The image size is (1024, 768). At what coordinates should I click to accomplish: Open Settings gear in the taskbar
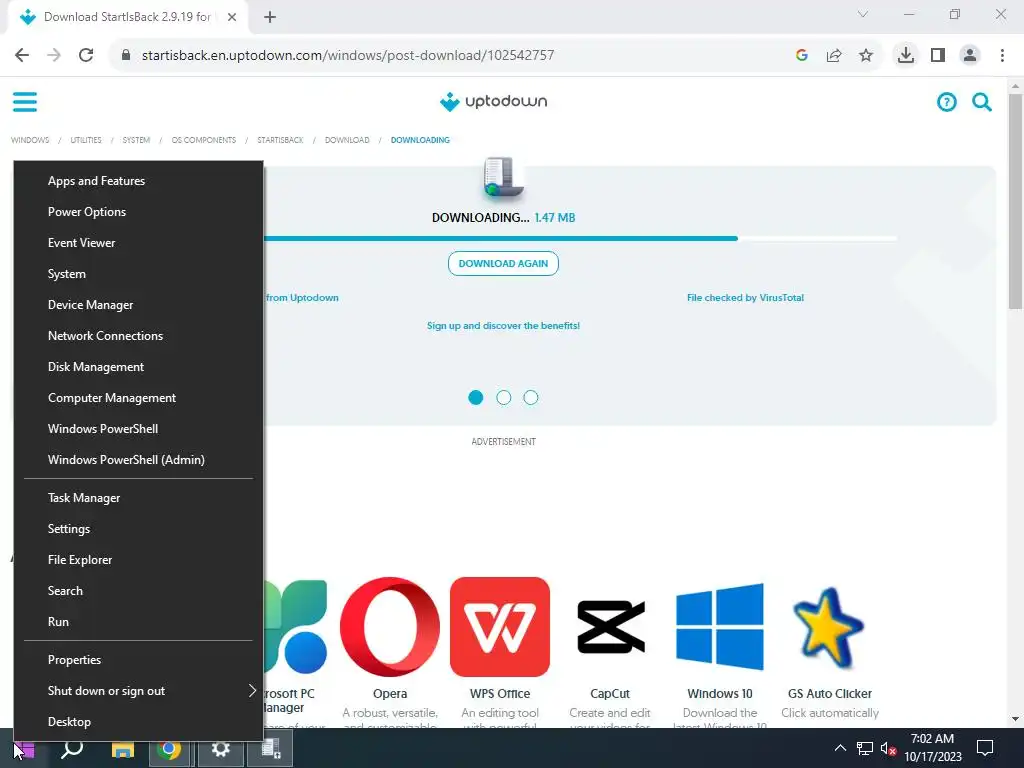click(x=221, y=749)
